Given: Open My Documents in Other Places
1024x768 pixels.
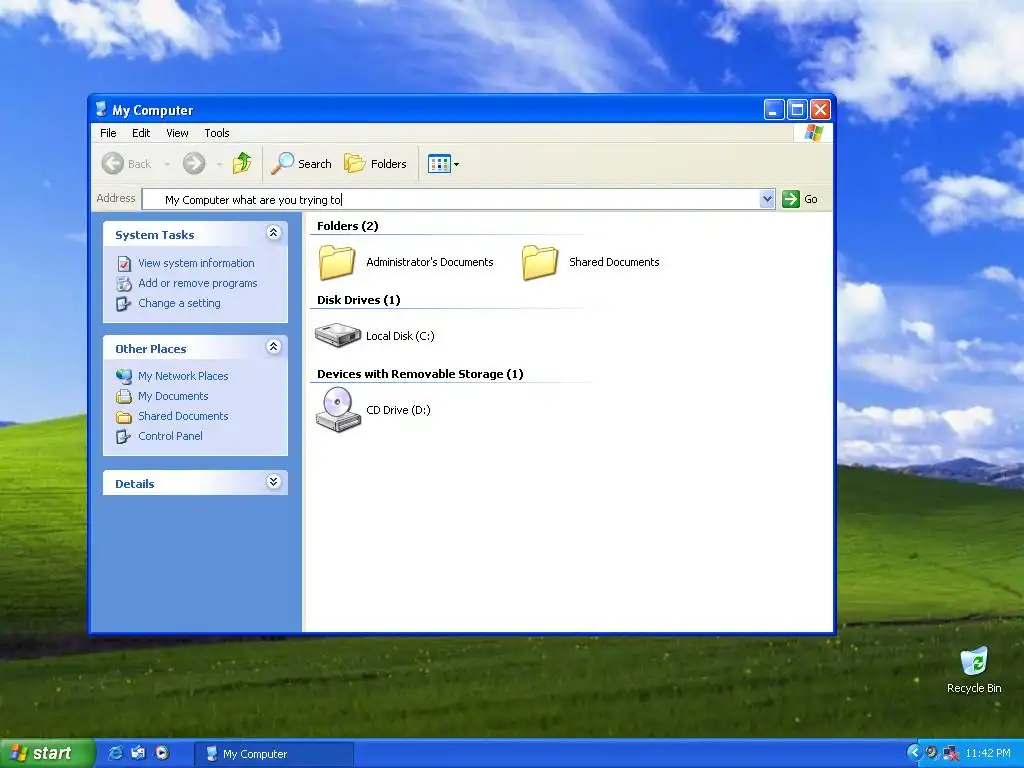Looking at the screenshot, I should pyautogui.click(x=173, y=396).
